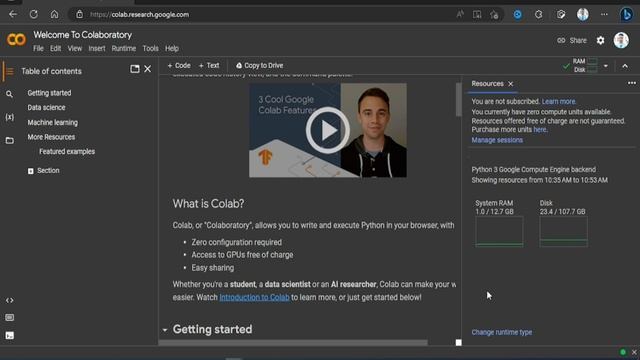Screen dimensions: 640x360
Task: Click the Section add icon in contents
Action: point(31,171)
